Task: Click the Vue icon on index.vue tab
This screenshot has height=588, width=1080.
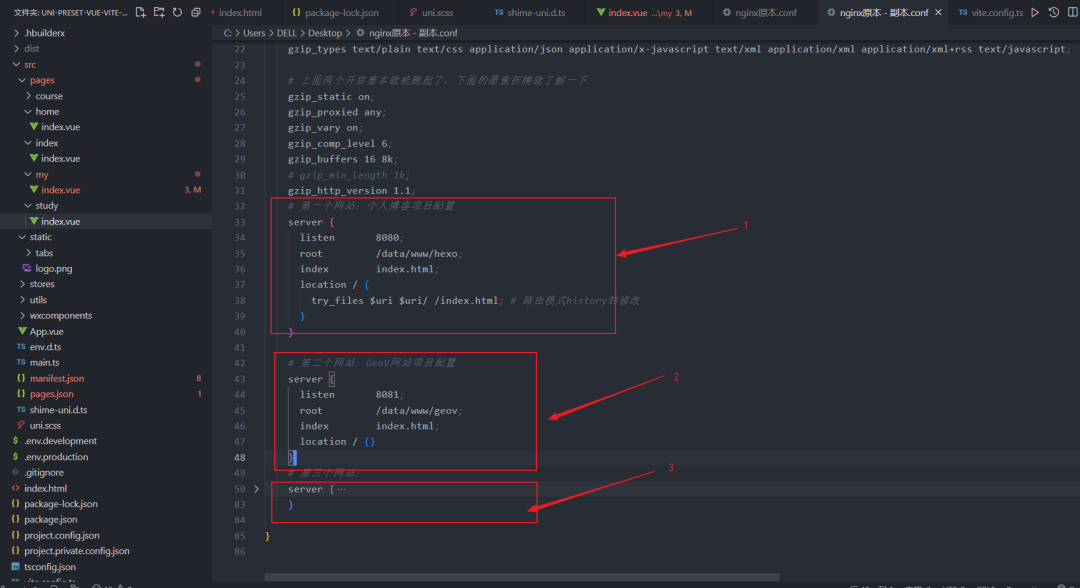Action: 601,13
